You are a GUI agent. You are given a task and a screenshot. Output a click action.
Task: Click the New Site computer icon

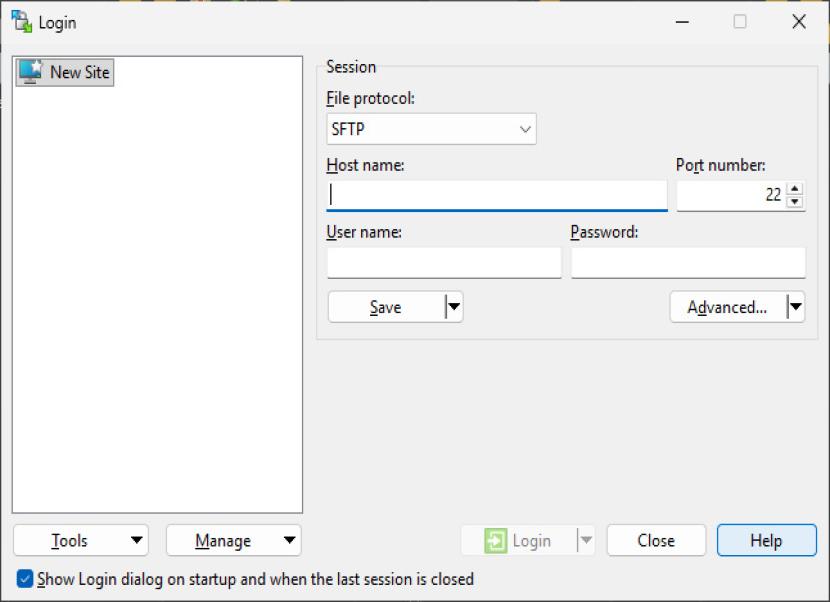coord(31,71)
